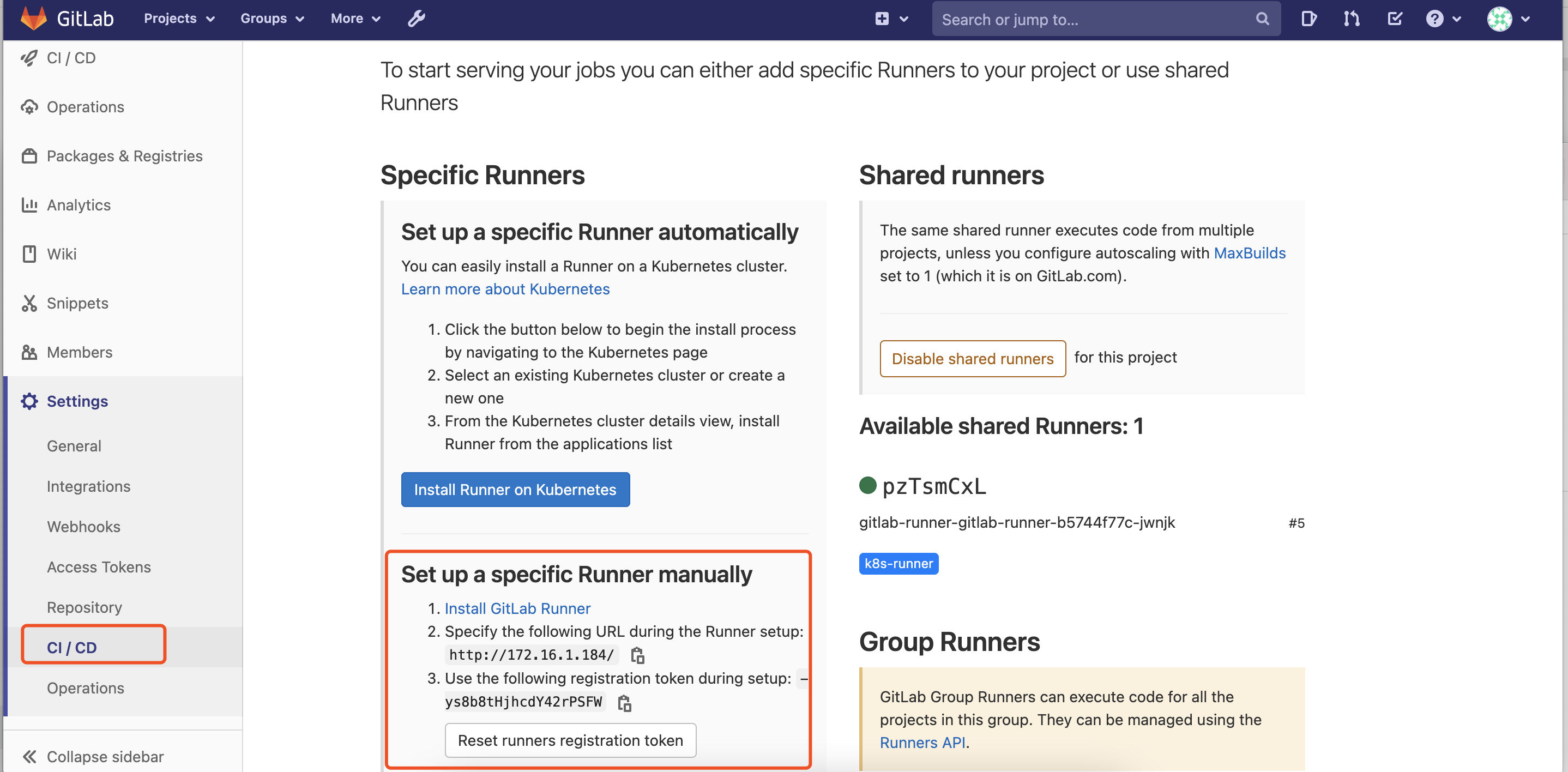1568x772 pixels.
Task: Copy the registration token to clipboard
Action: pos(624,703)
